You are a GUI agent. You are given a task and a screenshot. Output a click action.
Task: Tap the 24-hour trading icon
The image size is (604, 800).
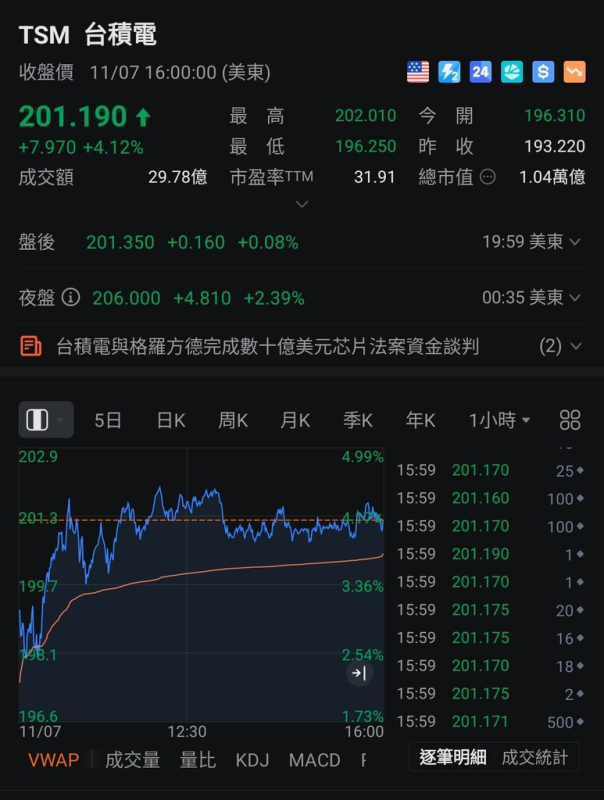tap(481, 72)
